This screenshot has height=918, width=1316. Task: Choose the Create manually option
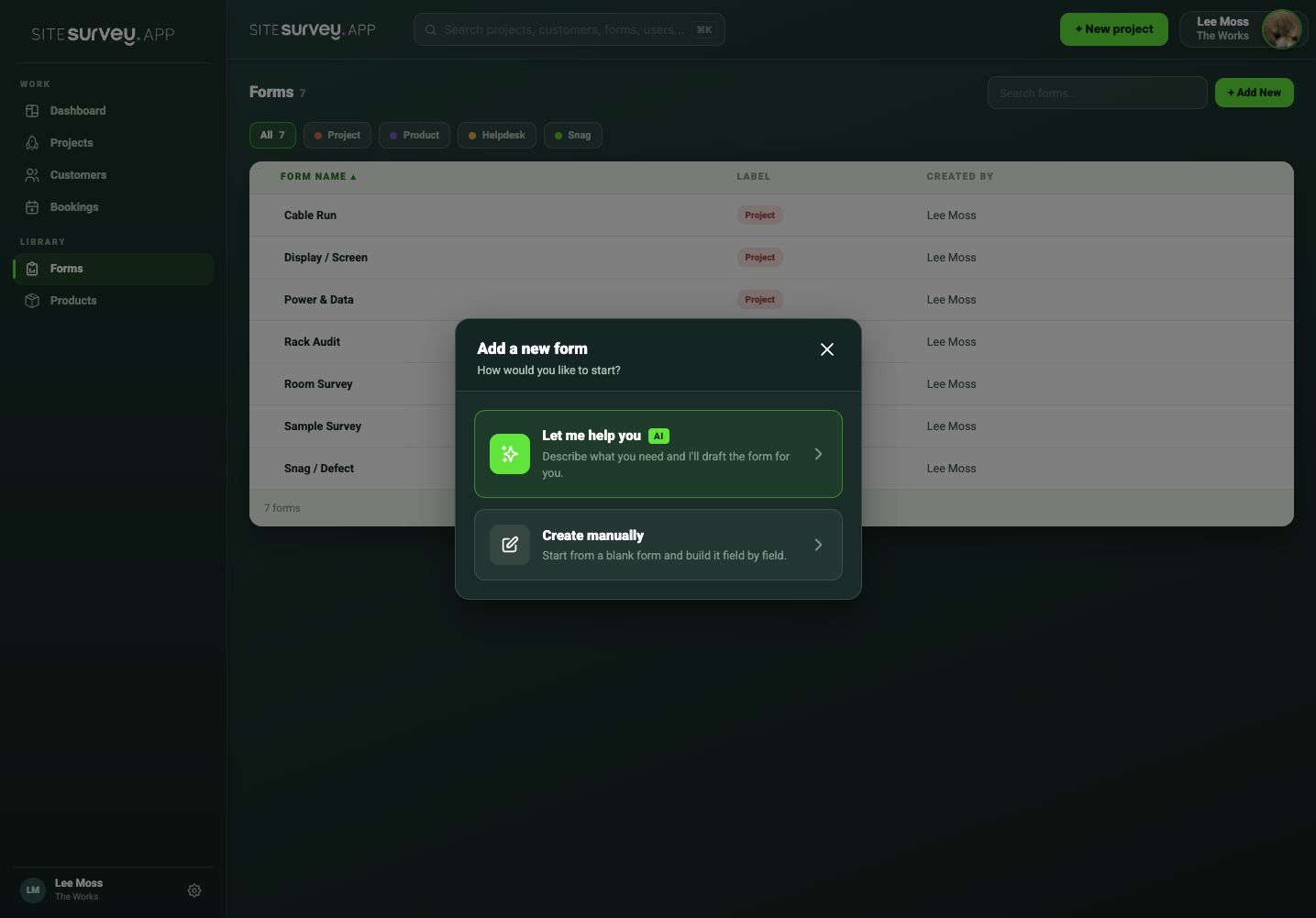(x=658, y=545)
